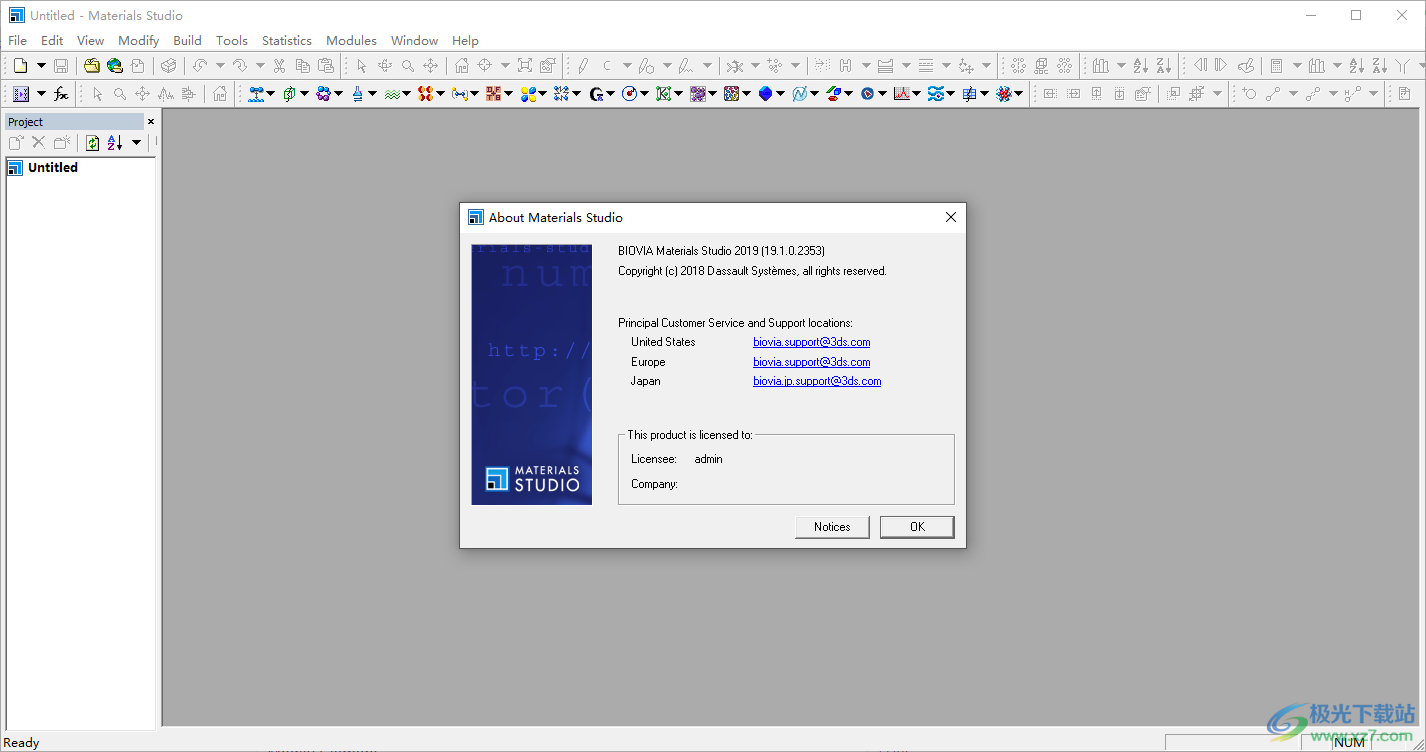Click the NUM status bar indicator

point(1349,743)
